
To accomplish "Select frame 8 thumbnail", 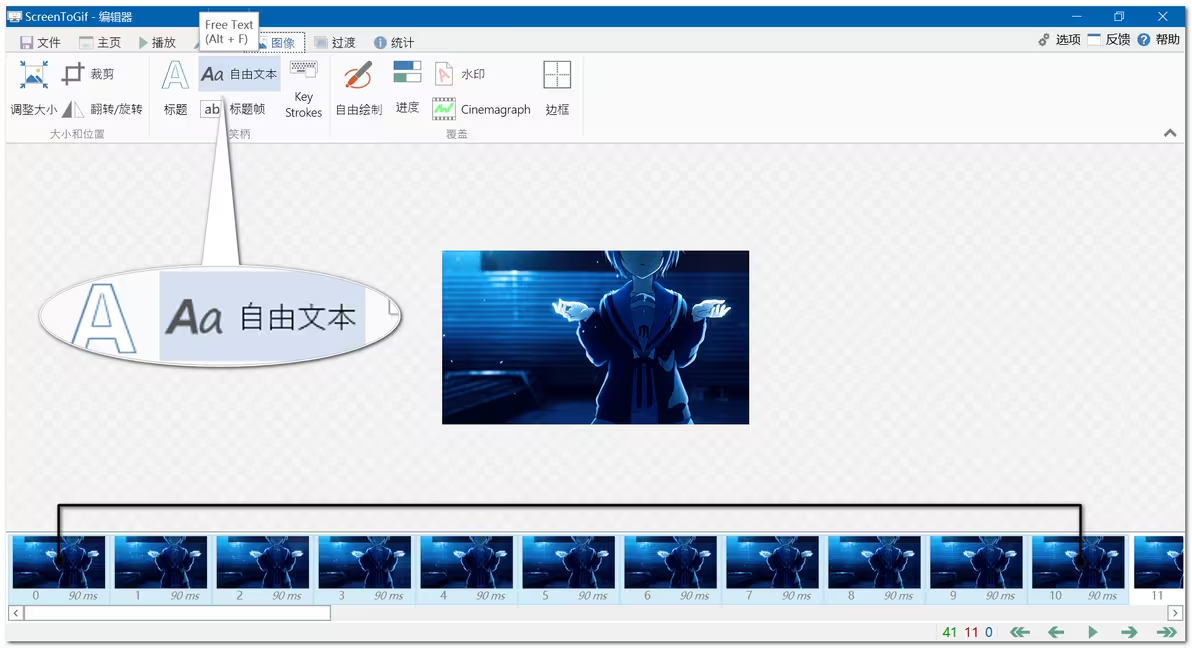I will [874, 569].
